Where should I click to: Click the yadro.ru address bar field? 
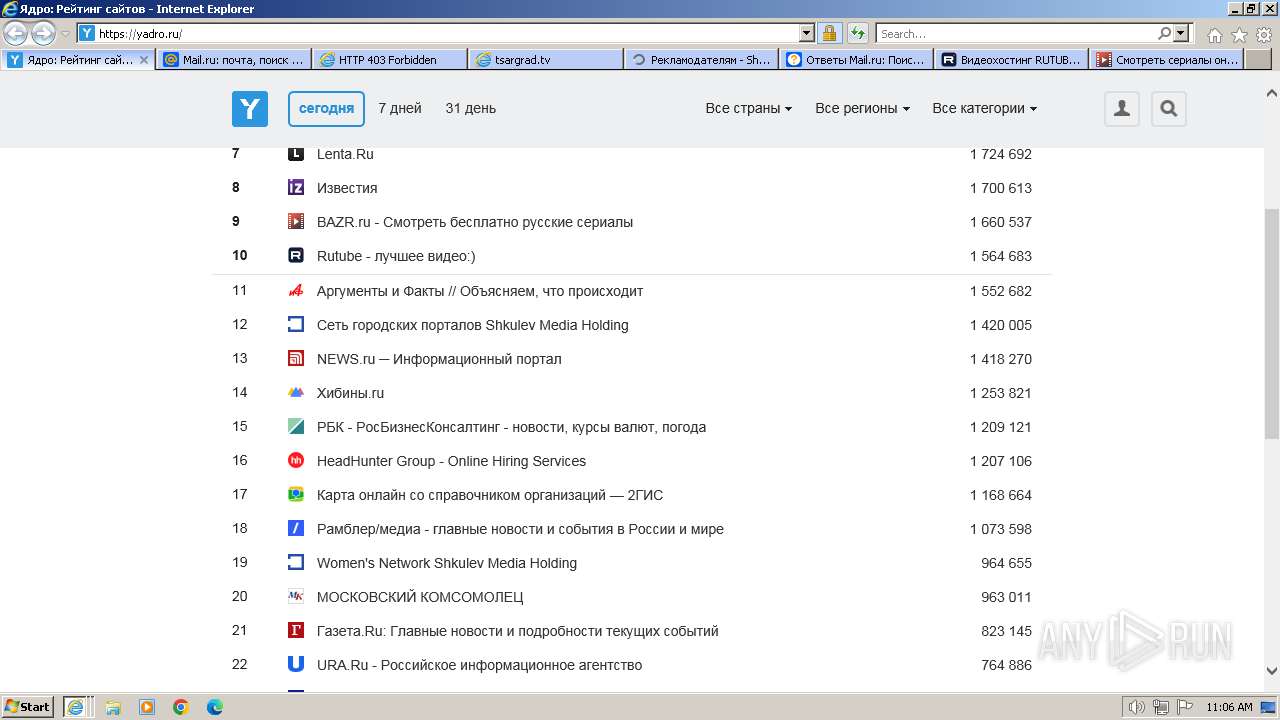pyautogui.click(x=447, y=34)
